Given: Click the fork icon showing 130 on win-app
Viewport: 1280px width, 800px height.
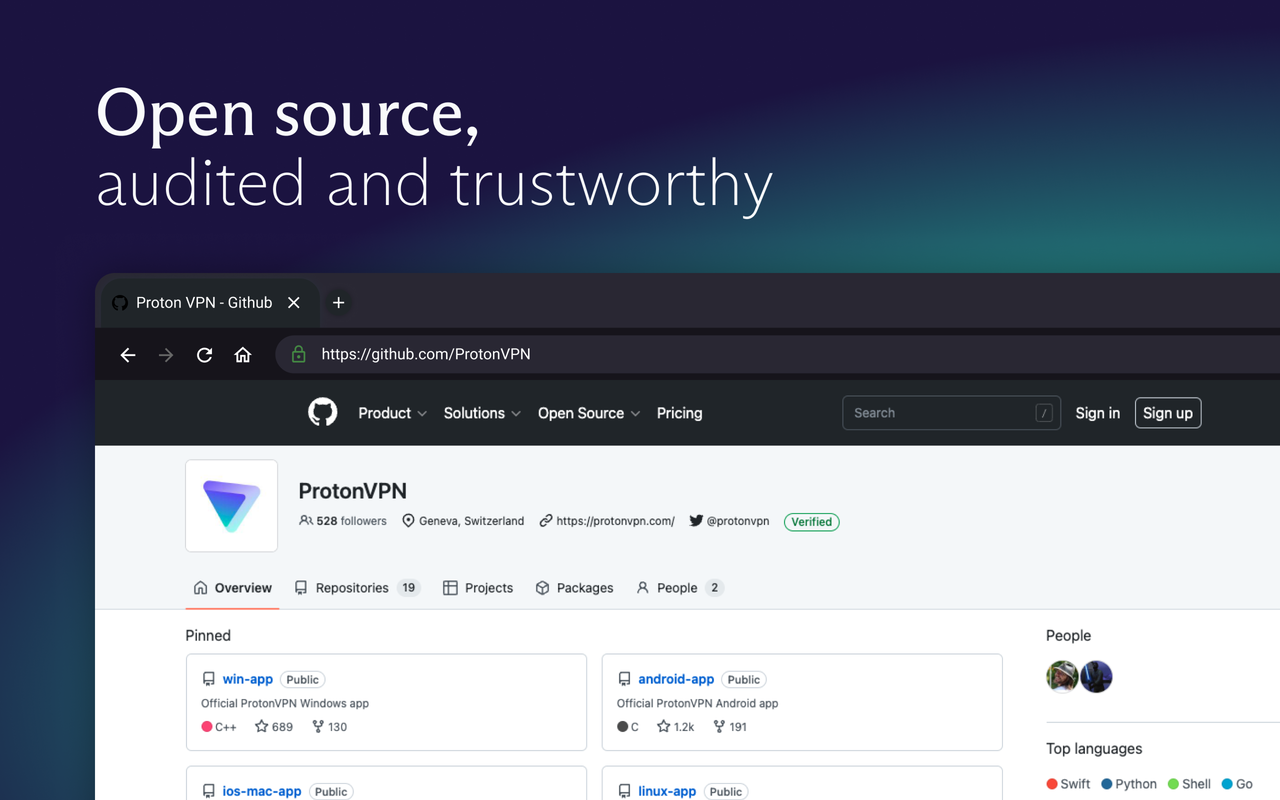Looking at the screenshot, I should tap(318, 726).
